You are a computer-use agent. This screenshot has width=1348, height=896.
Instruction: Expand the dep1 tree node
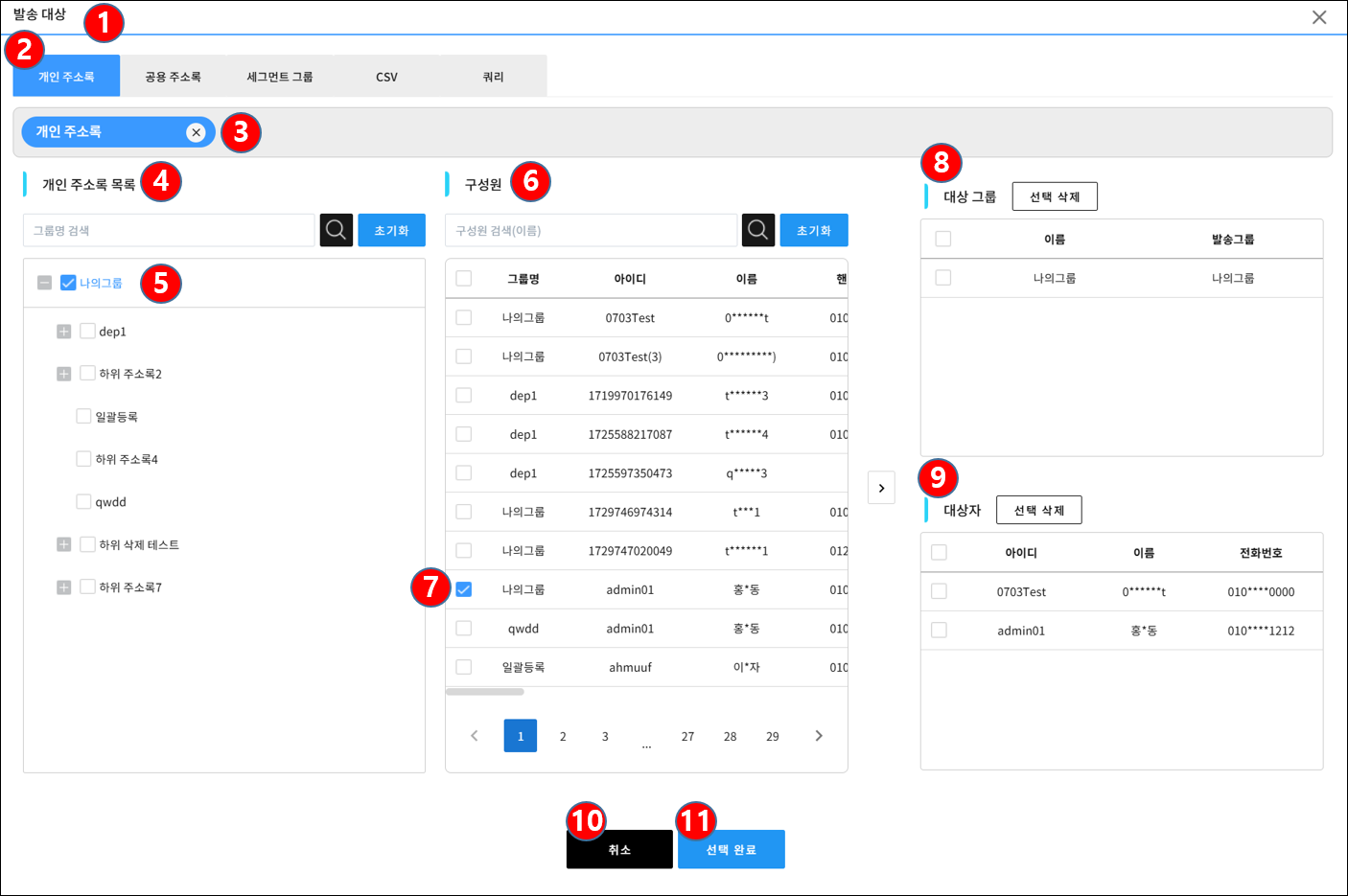64,332
